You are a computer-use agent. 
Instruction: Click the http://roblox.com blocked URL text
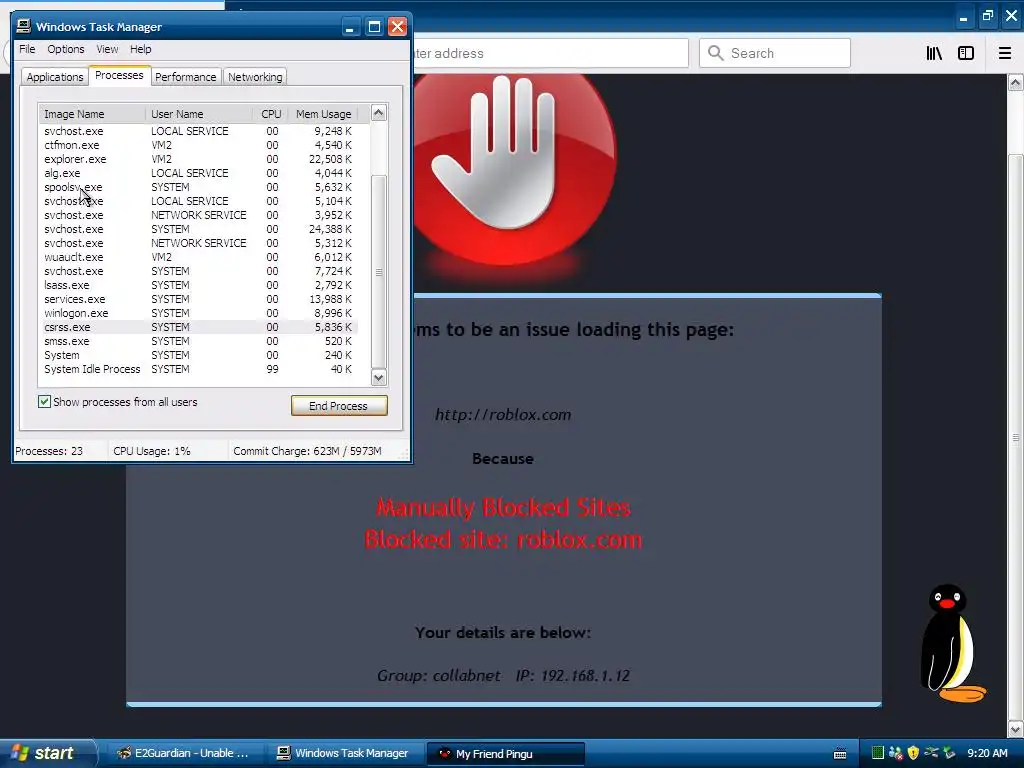503,415
